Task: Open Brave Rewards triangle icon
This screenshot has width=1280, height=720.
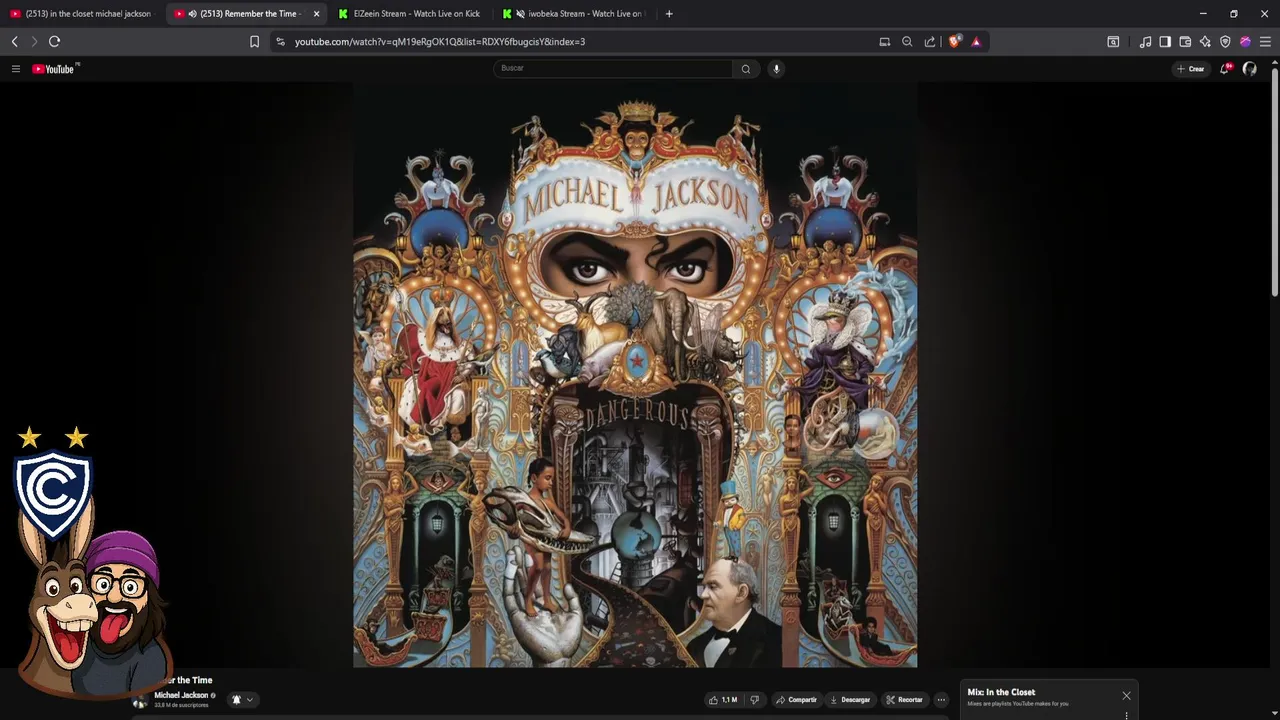Action: click(x=976, y=41)
